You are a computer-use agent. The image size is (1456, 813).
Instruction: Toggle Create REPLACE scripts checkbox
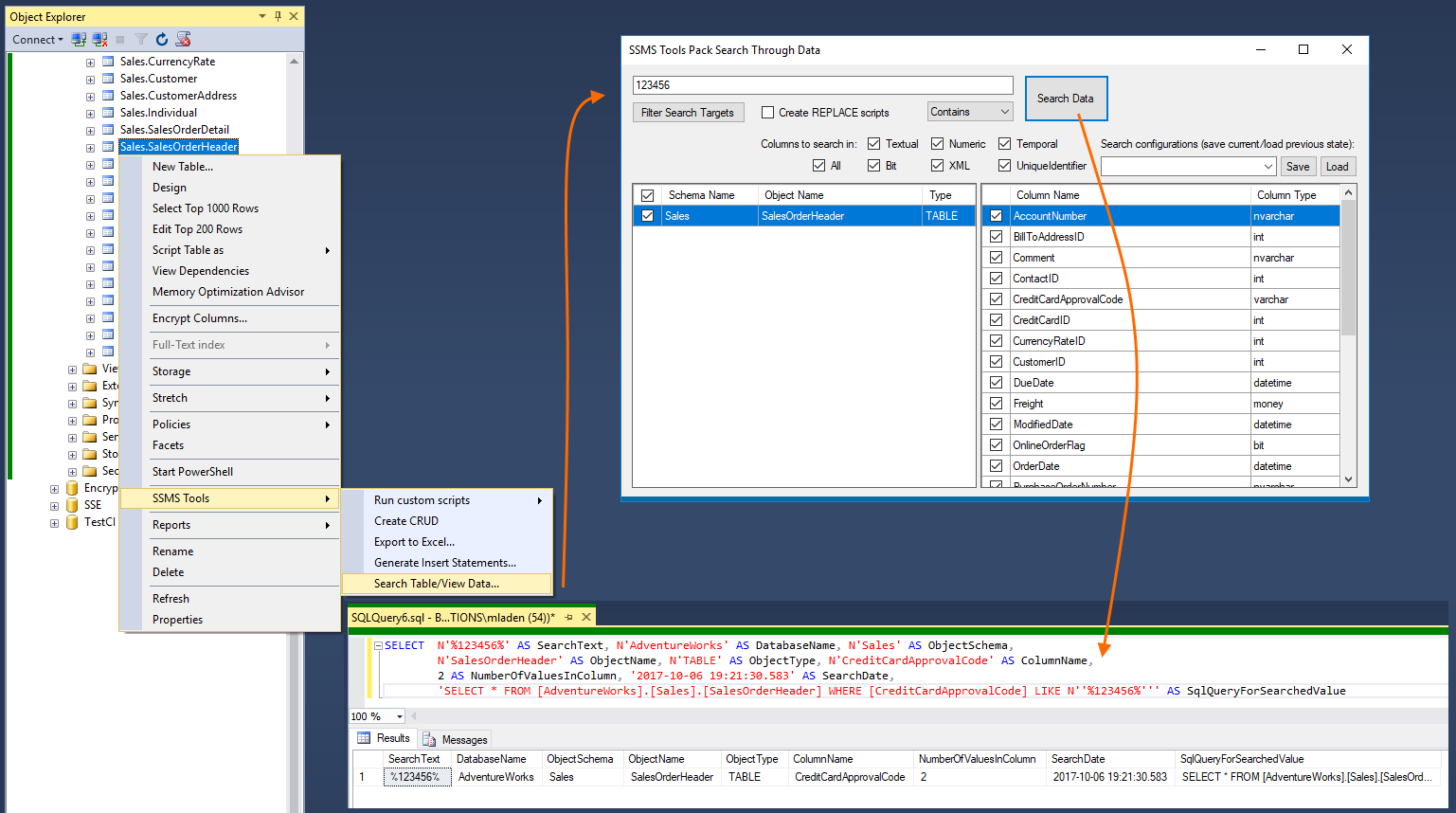[x=768, y=112]
